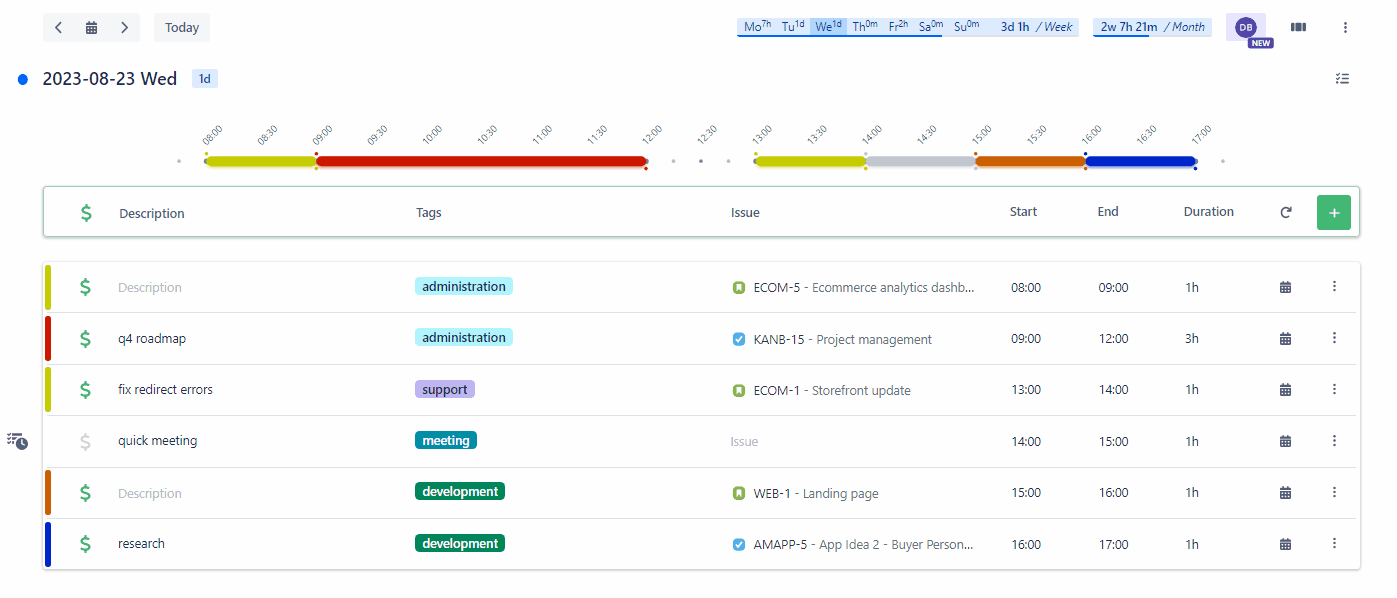Click the timer list icon on left edge
1397x598 pixels.
[x=17, y=441]
